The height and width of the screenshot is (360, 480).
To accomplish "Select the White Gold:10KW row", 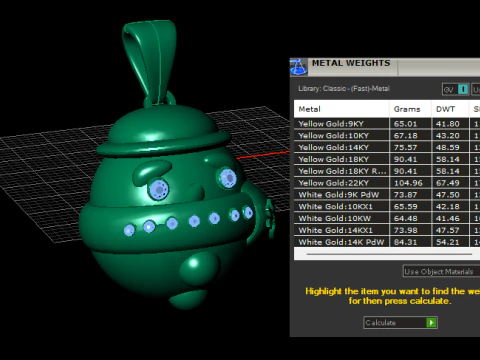I will point(387,218).
